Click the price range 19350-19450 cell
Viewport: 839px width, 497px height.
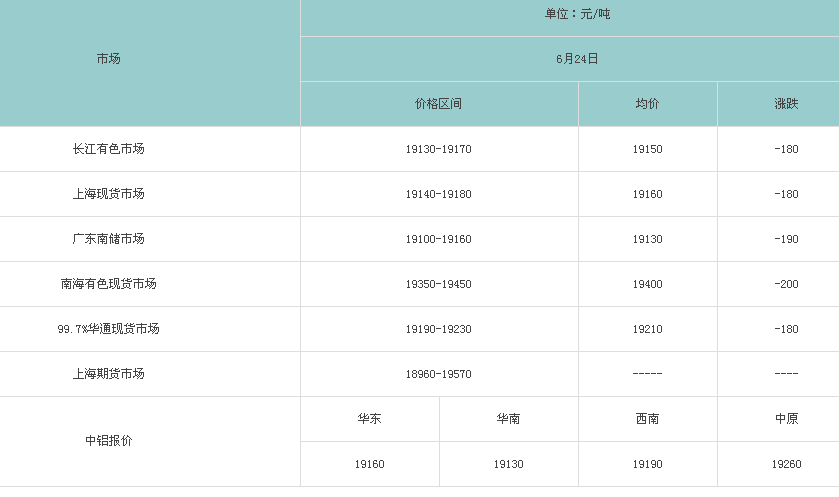click(438, 284)
